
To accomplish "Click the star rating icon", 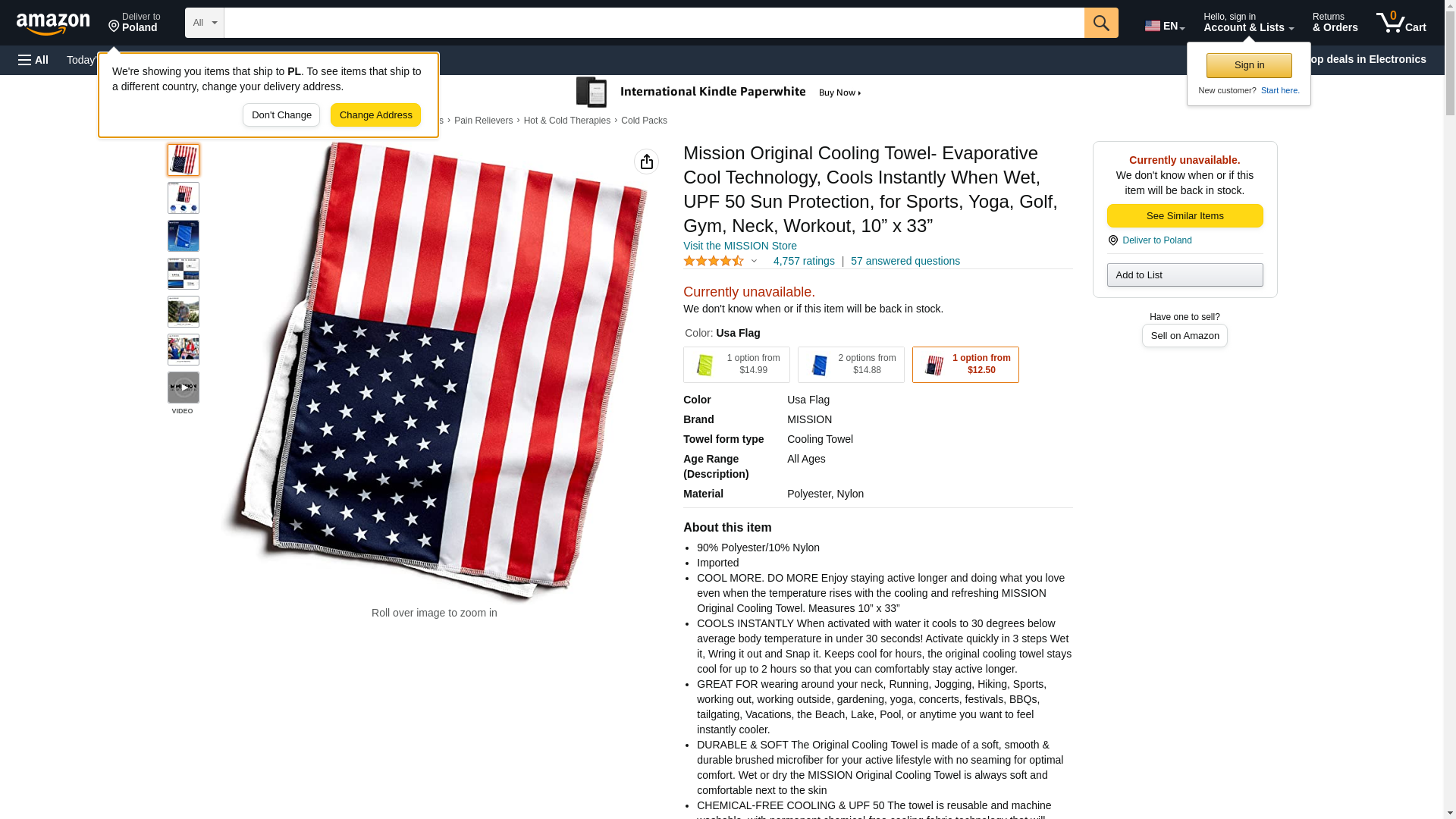I will point(714,261).
